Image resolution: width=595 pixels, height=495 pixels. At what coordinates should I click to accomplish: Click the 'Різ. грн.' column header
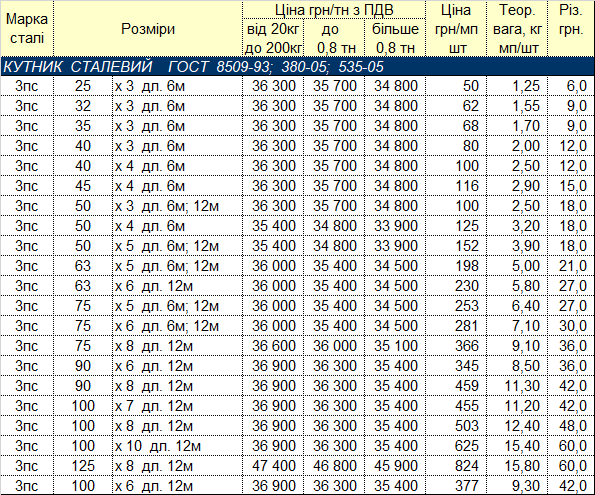571,28
